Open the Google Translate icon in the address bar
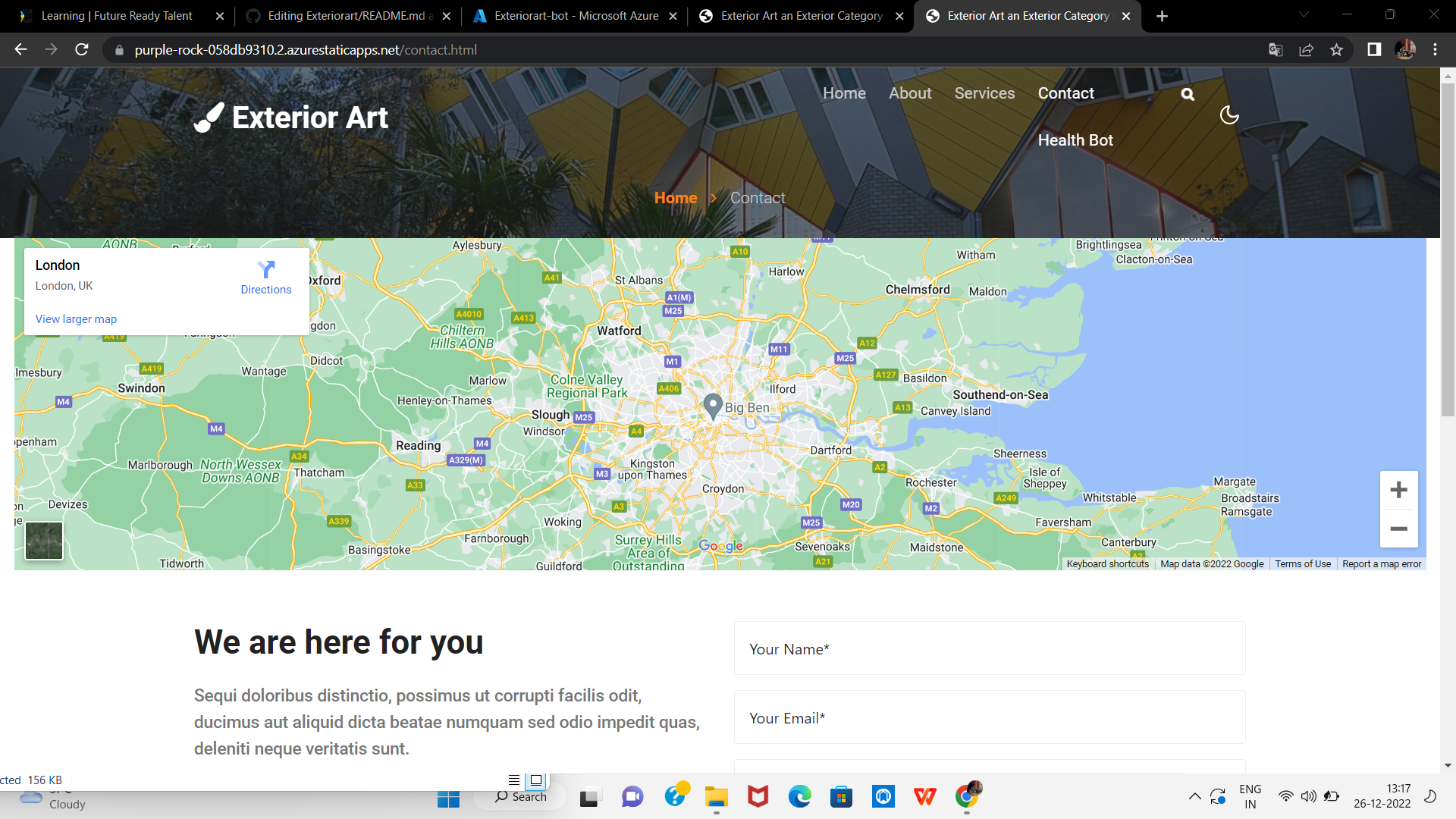 pyautogui.click(x=1276, y=50)
